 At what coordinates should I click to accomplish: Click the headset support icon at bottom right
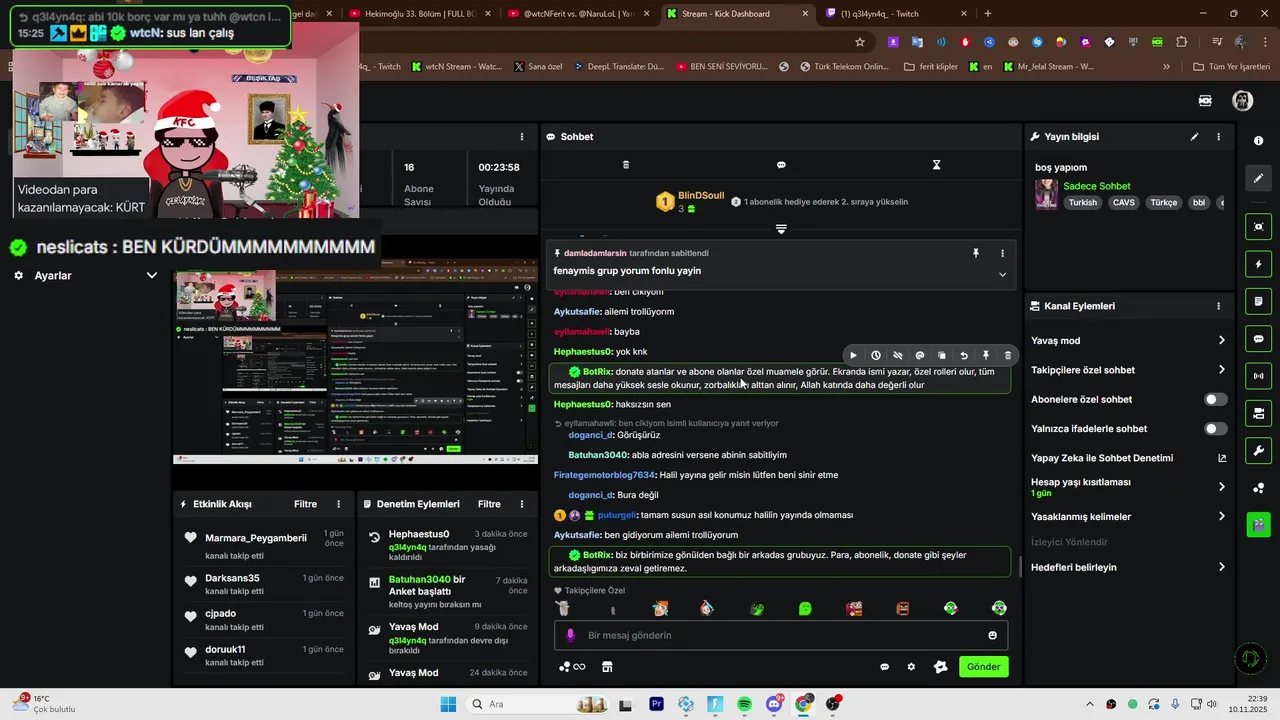tap(1249, 658)
